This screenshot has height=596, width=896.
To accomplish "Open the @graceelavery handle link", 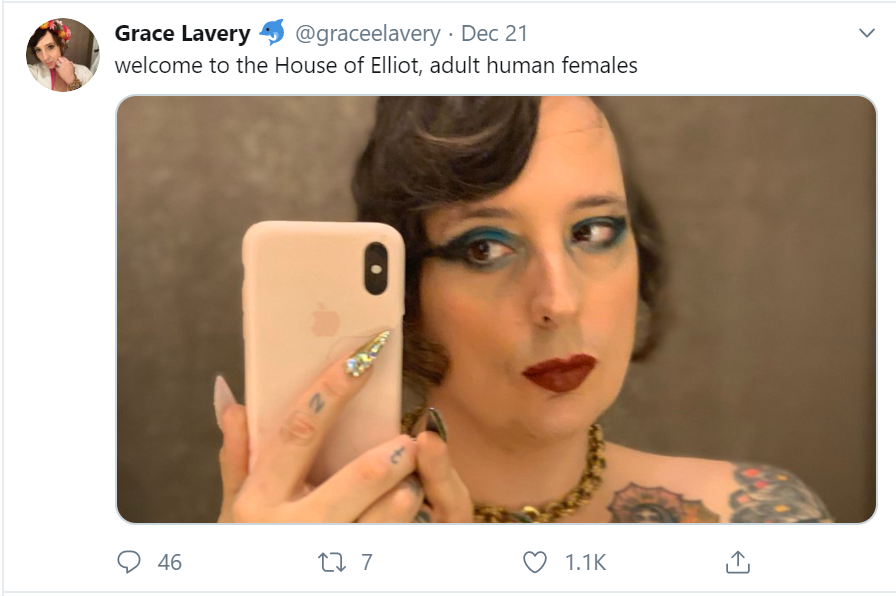I will click(x=367, y=33).
